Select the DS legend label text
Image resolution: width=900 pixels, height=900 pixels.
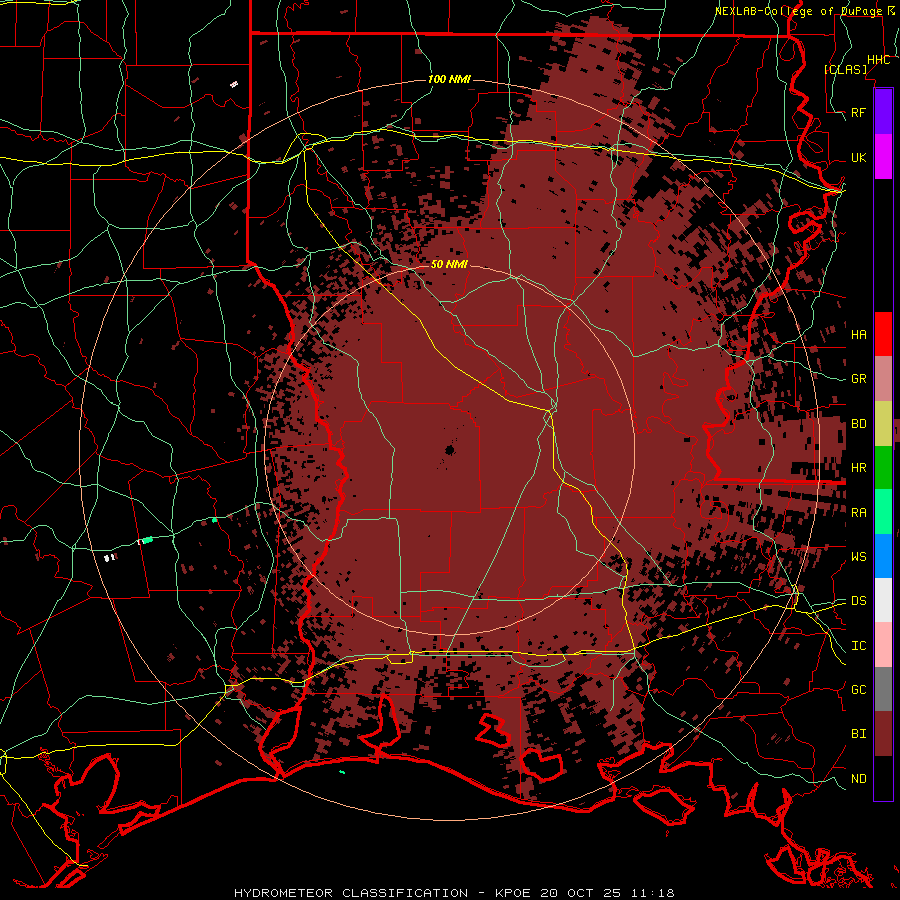[x=859, y=601]
